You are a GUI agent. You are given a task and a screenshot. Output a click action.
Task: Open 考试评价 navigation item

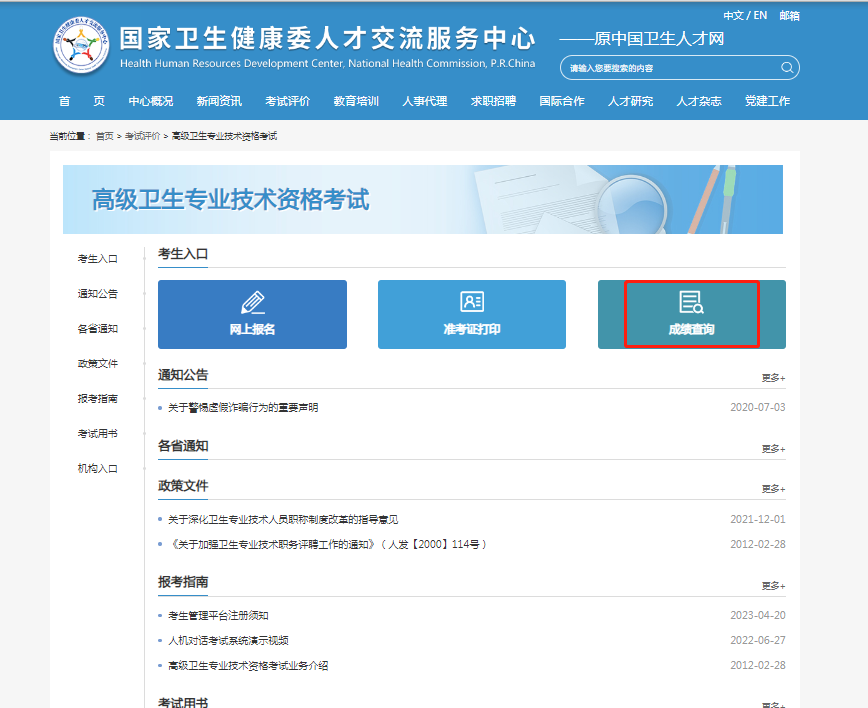[x=287, y=101]
